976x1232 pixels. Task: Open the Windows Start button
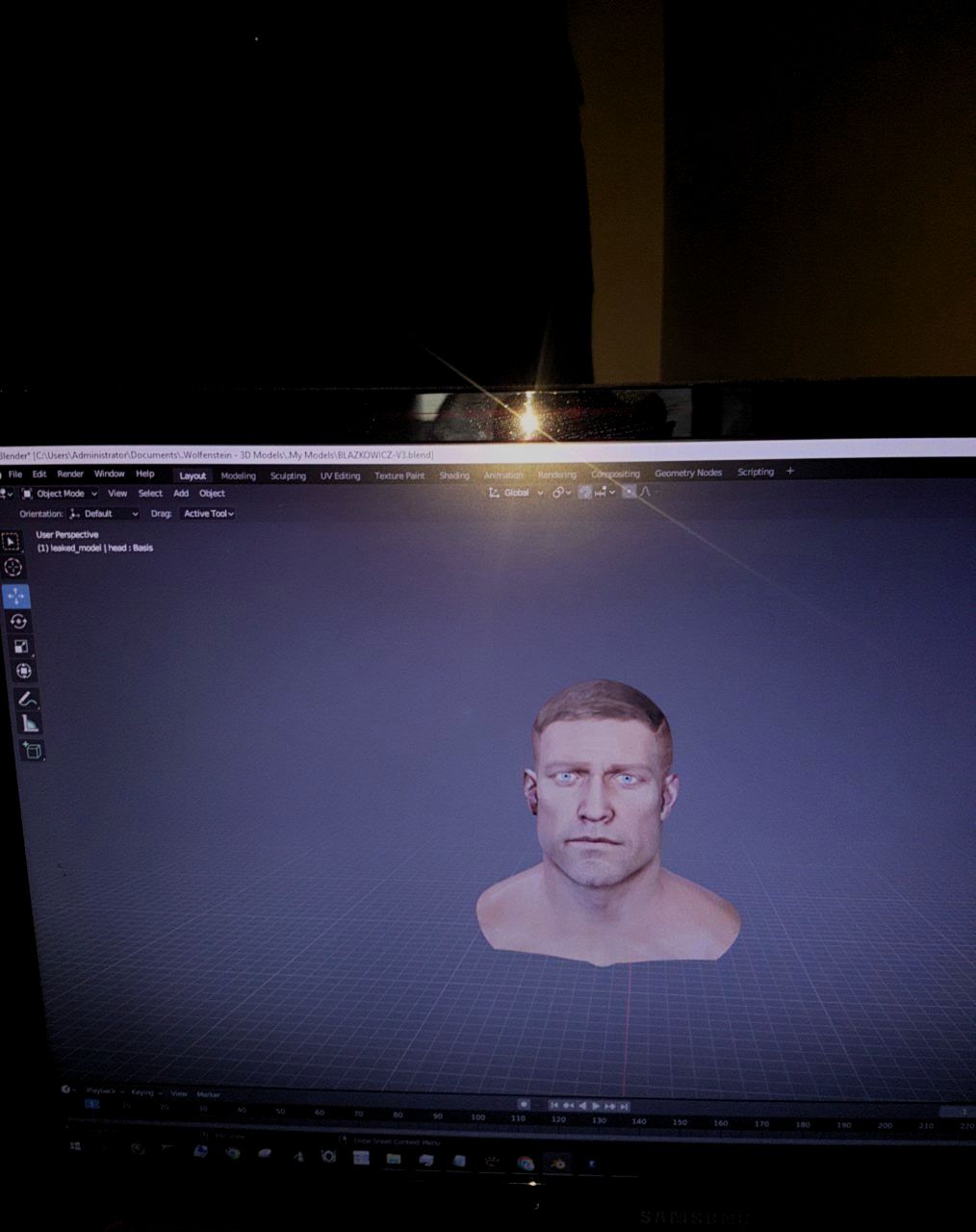(x=75, y=1145)
